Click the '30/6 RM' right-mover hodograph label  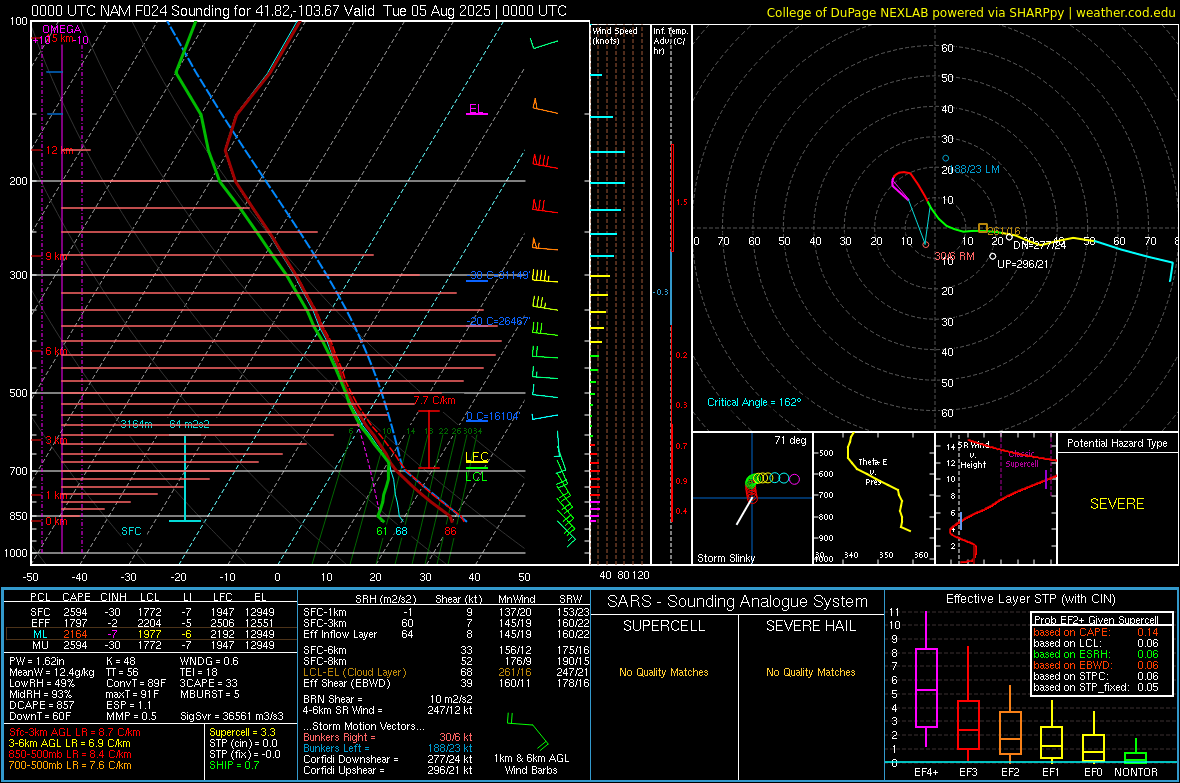click(x=954, y=256)
